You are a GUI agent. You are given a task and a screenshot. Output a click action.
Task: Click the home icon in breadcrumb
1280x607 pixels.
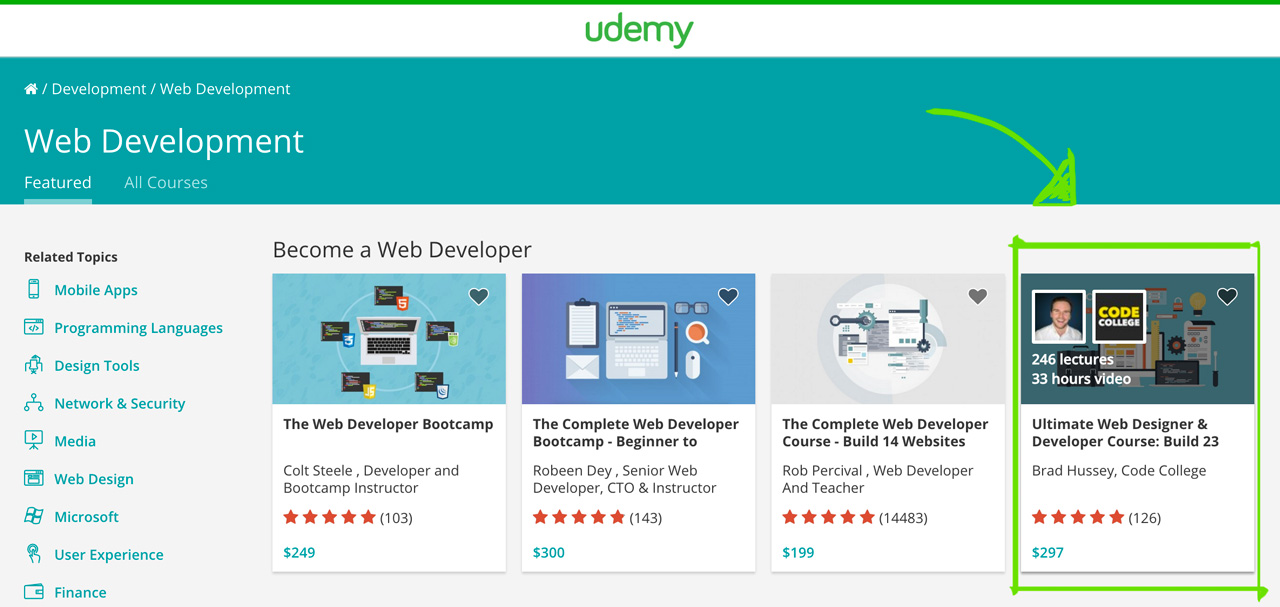click(31, 89)
